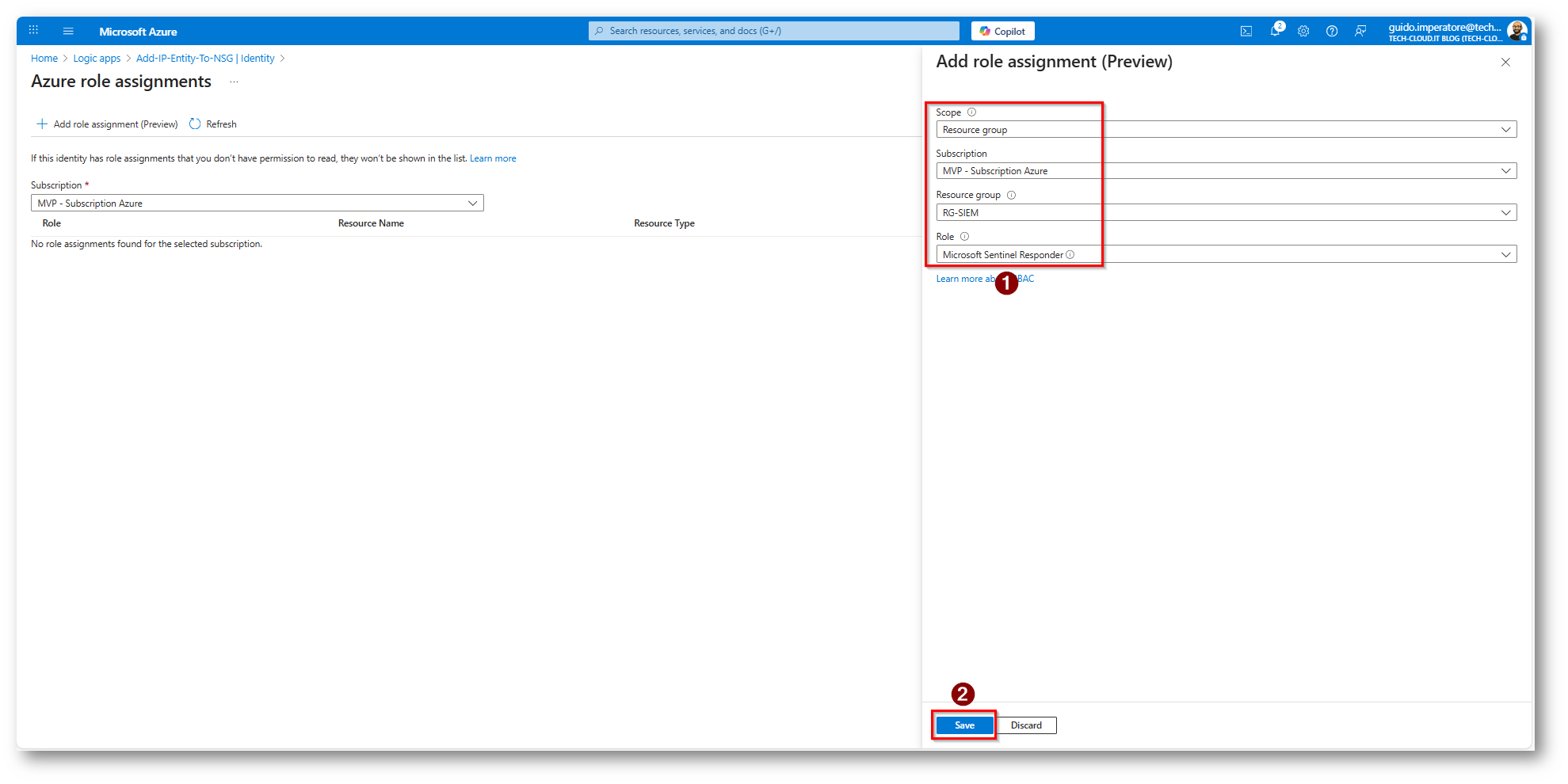Open the Help question mark icon

[x=1332, y=31]
